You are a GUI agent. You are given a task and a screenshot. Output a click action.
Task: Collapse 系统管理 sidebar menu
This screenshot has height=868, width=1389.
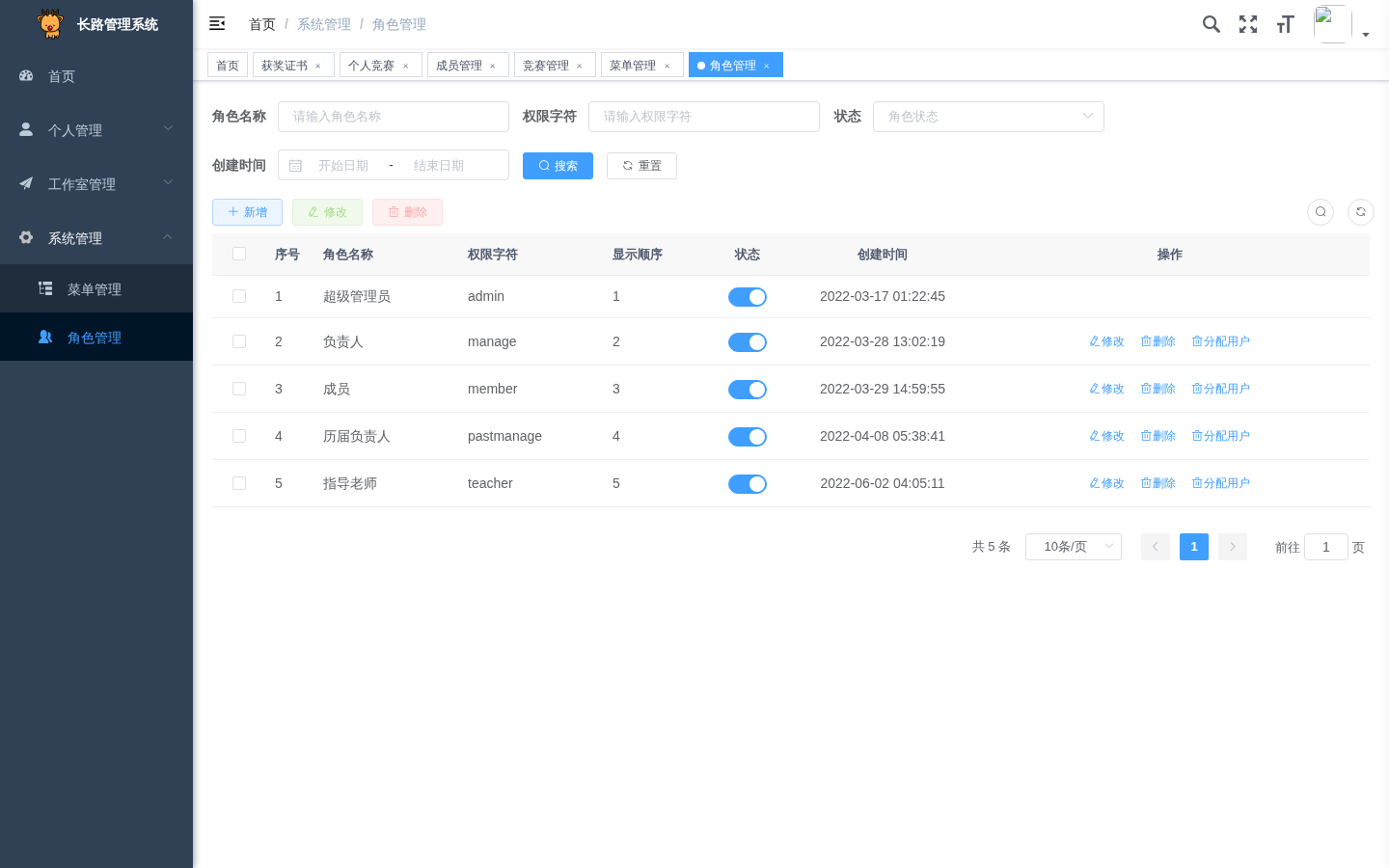click(x=96, y=237)
